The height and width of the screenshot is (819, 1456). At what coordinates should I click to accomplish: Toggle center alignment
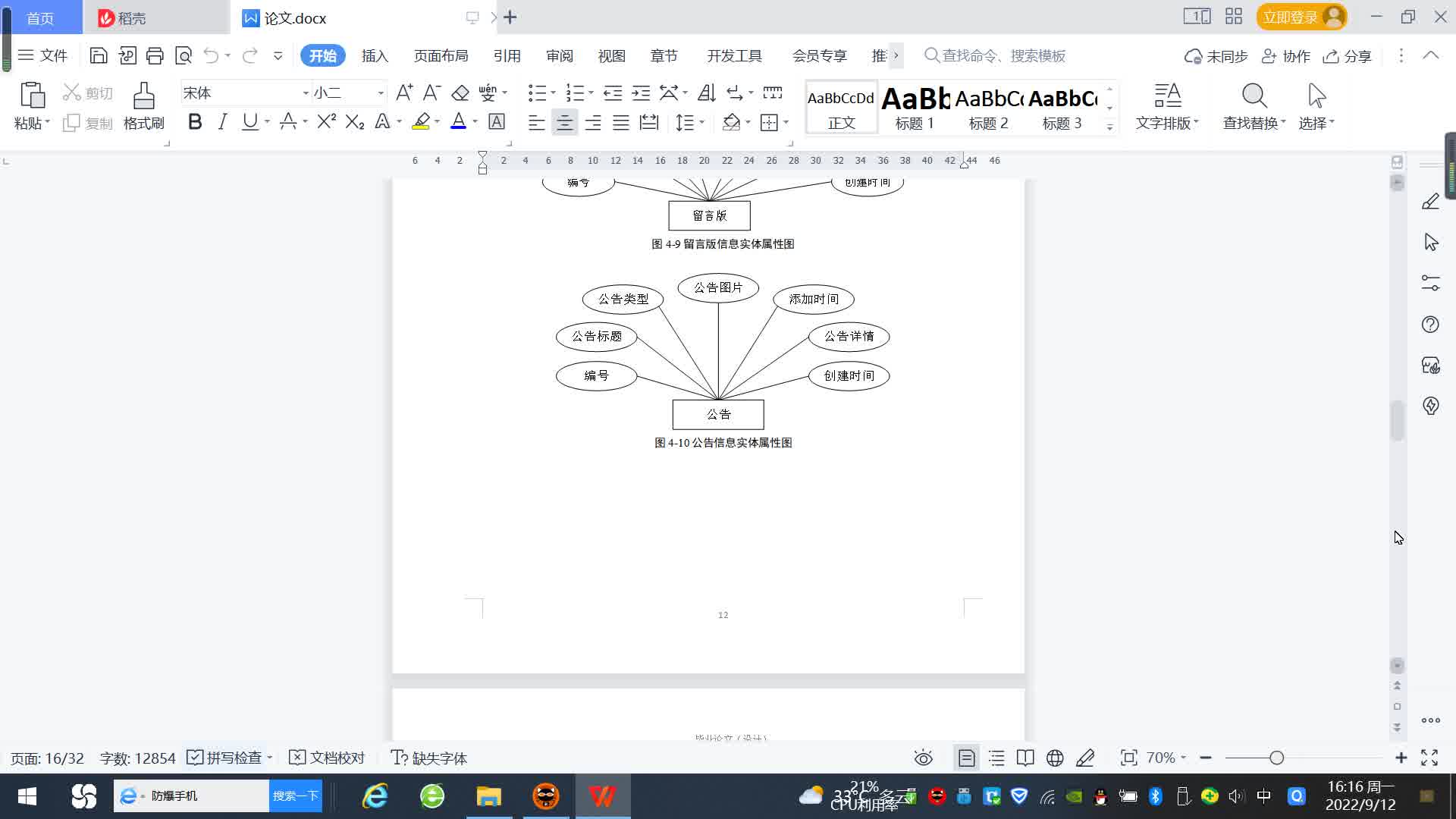[564, 122]
